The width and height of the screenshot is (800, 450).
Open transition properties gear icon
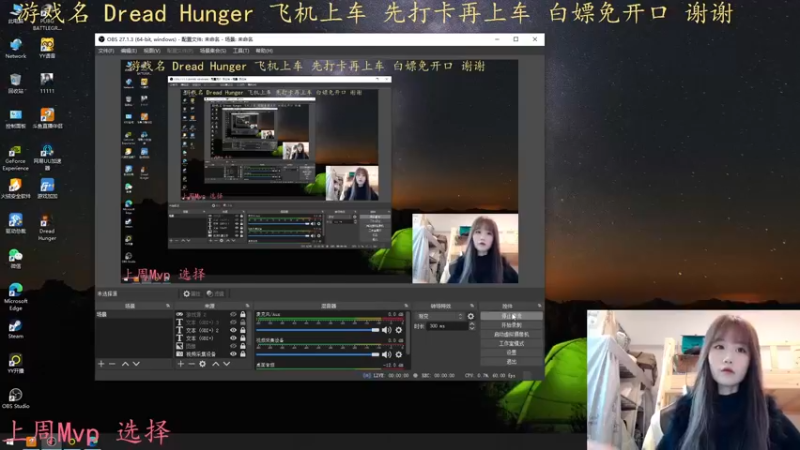[x=470, y=316]
